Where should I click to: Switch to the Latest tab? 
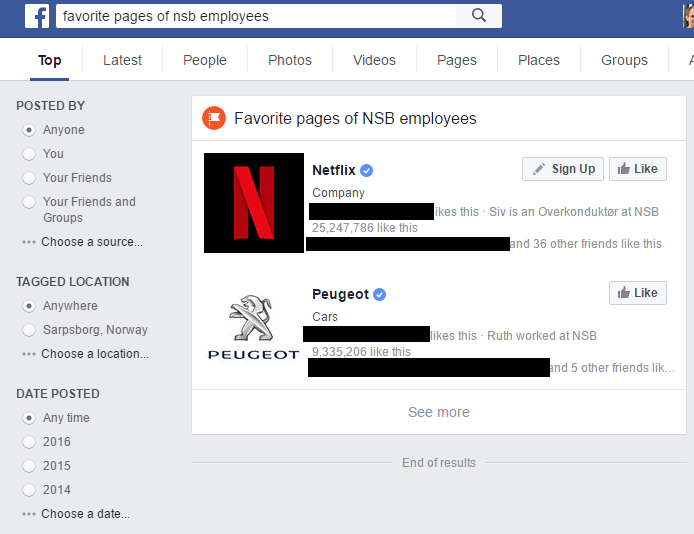click(122, 60)
